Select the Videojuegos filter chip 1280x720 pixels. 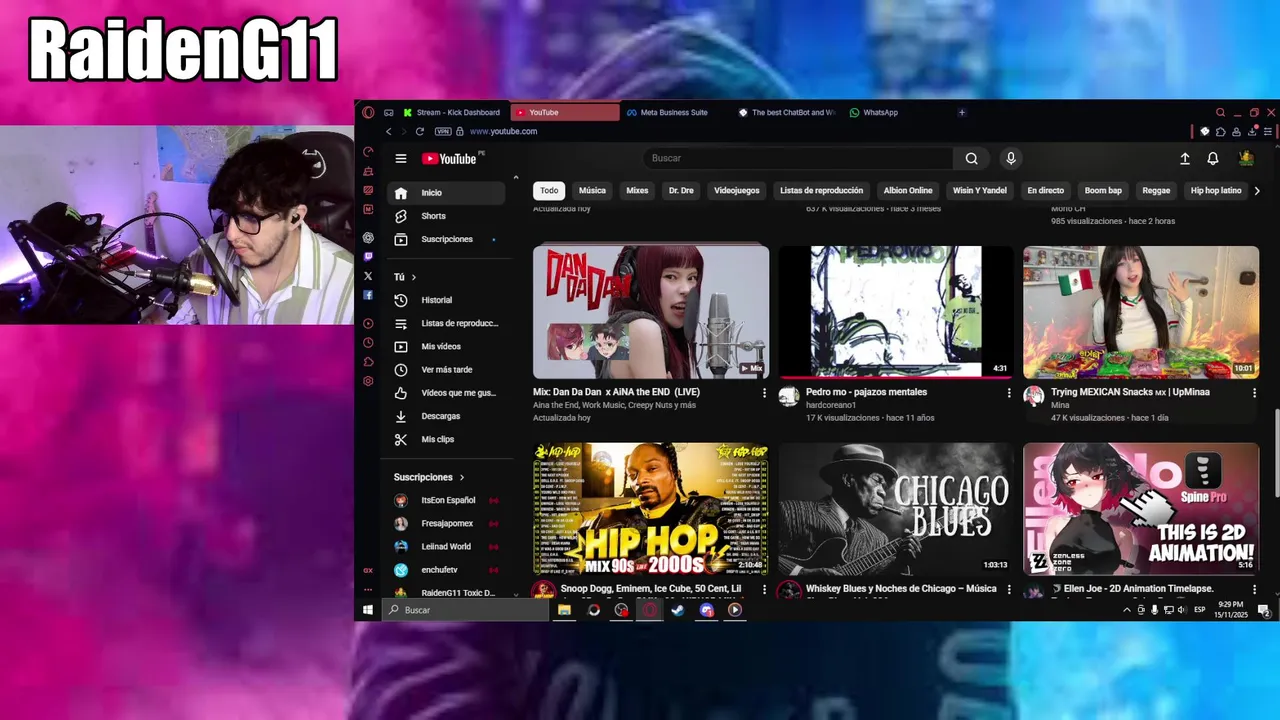736,190
